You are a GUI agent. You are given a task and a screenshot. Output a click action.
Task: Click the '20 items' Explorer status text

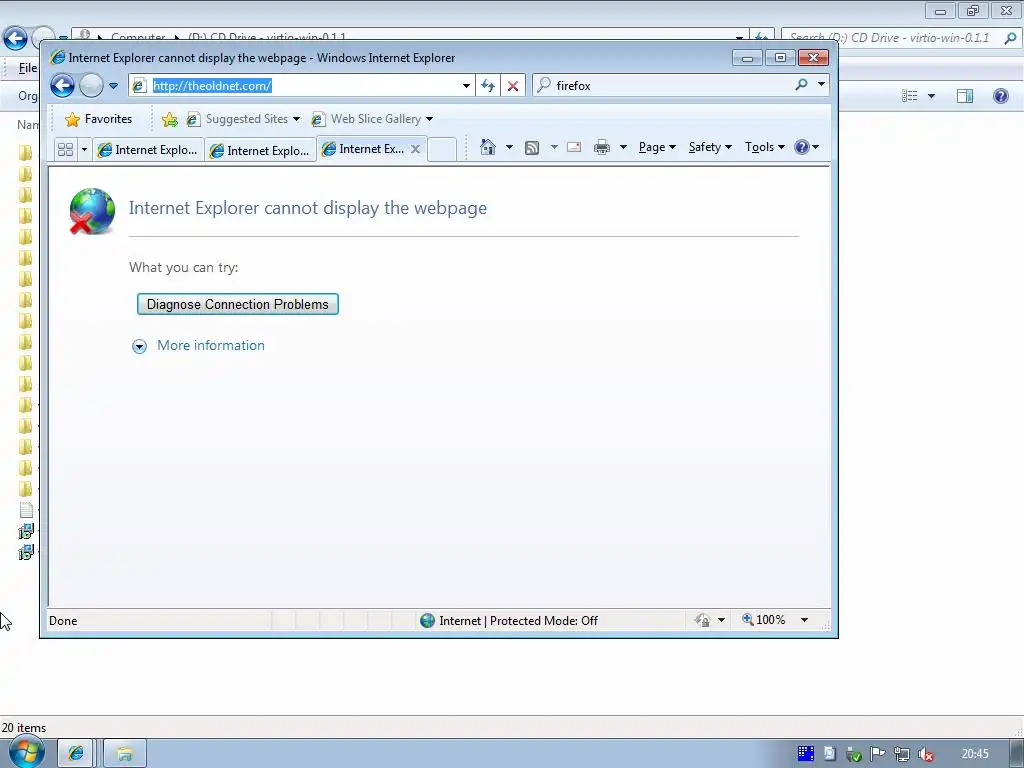coord(24,728)
